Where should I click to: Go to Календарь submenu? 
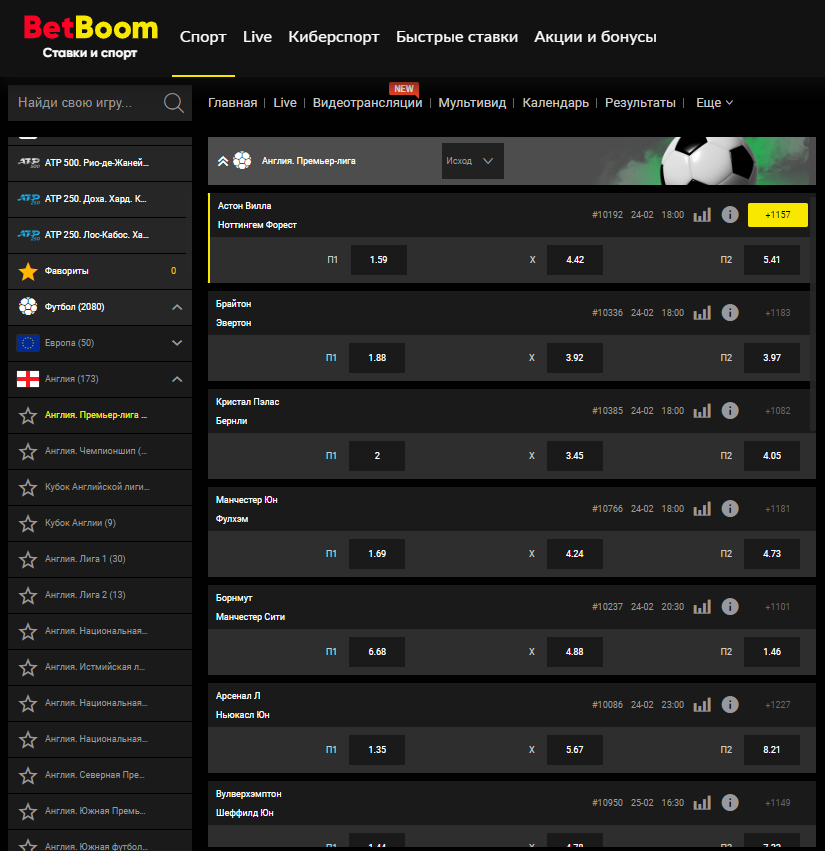click(x=555, y=103)
